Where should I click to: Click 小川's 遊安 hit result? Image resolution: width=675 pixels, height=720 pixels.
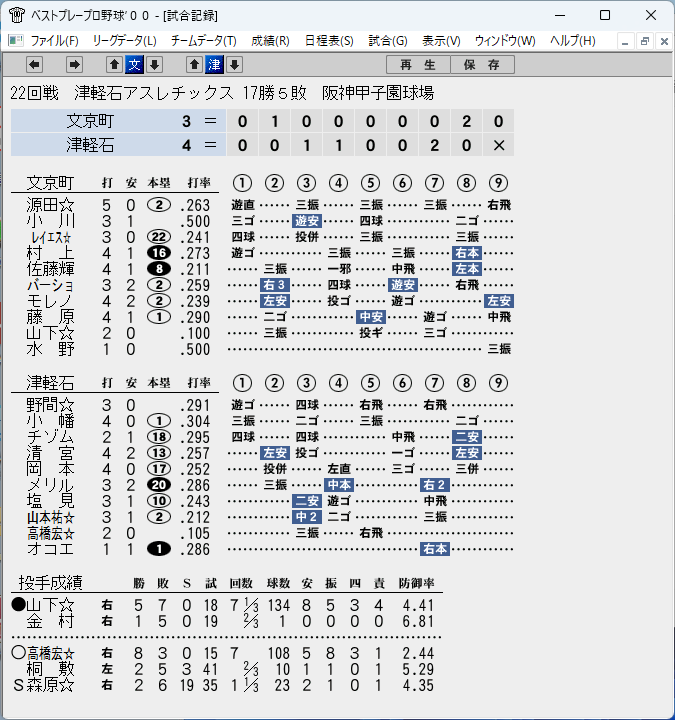point(307,221)
